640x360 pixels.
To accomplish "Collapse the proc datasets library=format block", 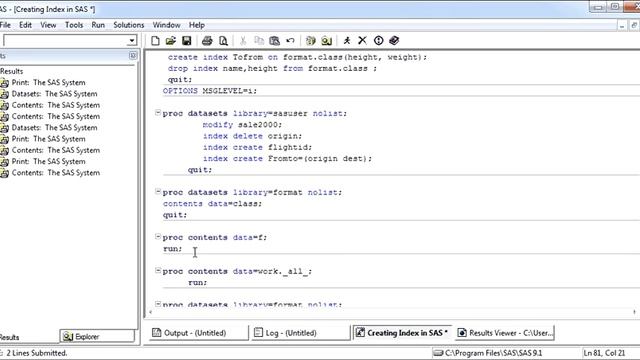I will click(158, 191).
